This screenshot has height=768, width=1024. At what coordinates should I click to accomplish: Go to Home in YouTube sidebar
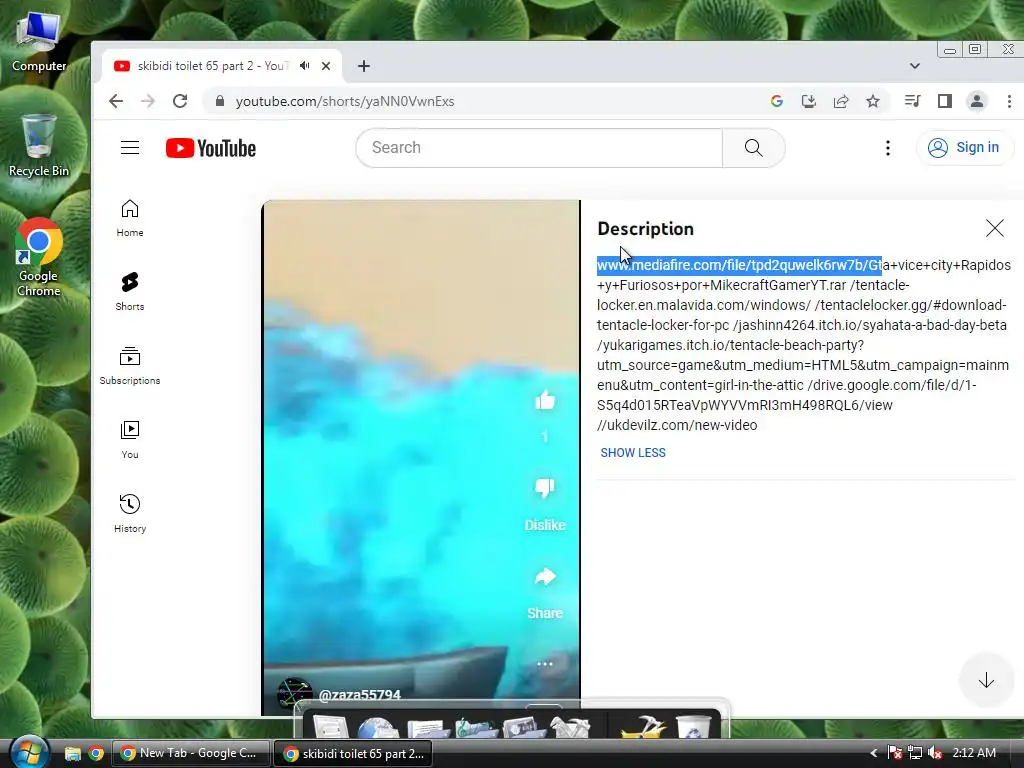pos(130,218)
